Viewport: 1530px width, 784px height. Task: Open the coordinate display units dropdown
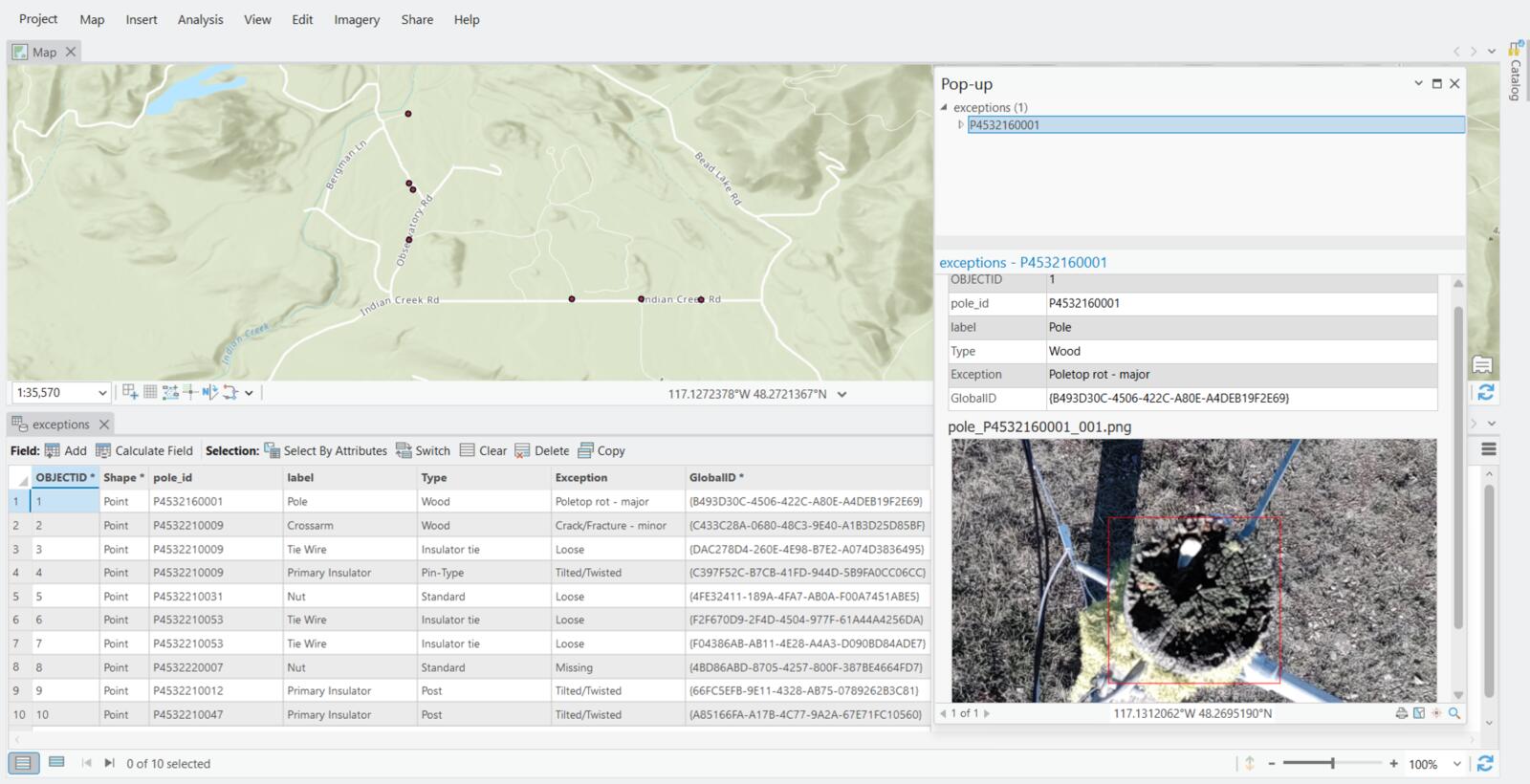[841, 394]
